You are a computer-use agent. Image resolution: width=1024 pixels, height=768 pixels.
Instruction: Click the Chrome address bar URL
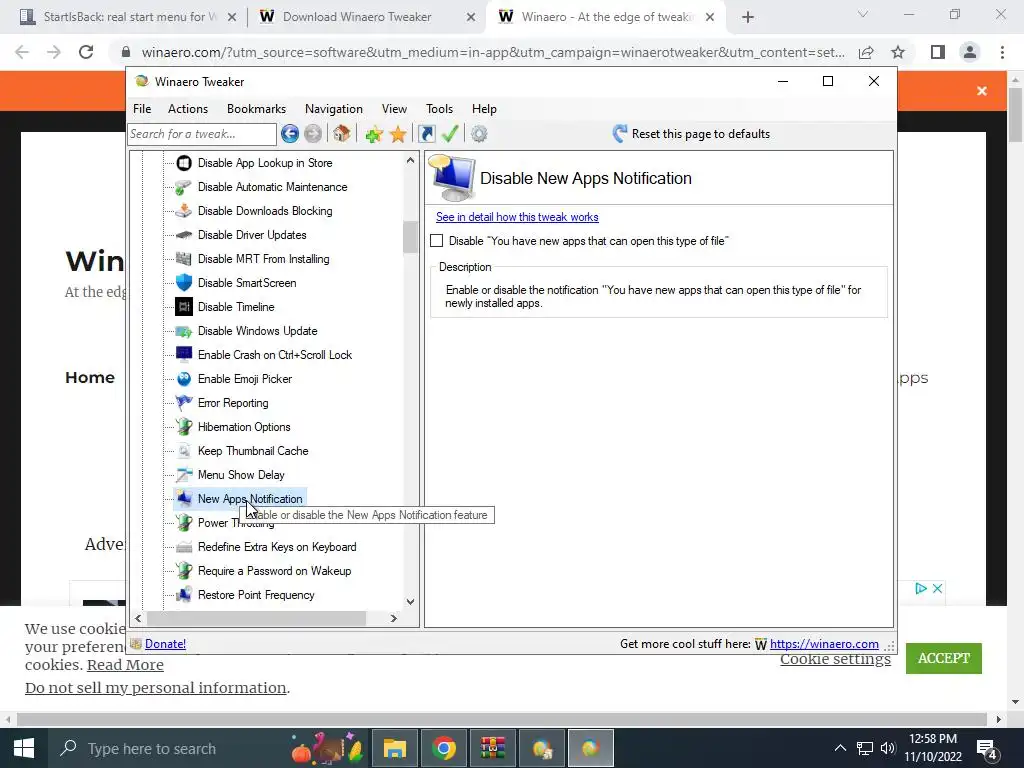pos(492,52)
